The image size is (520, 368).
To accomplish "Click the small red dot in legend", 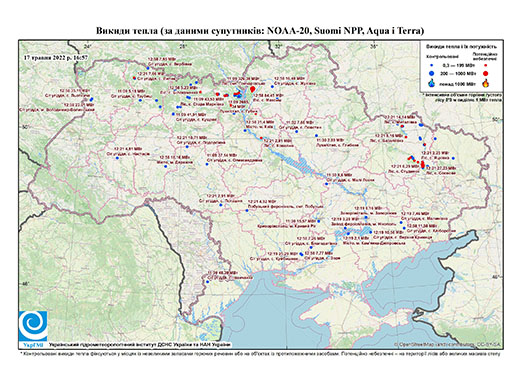I will point(485,65).
